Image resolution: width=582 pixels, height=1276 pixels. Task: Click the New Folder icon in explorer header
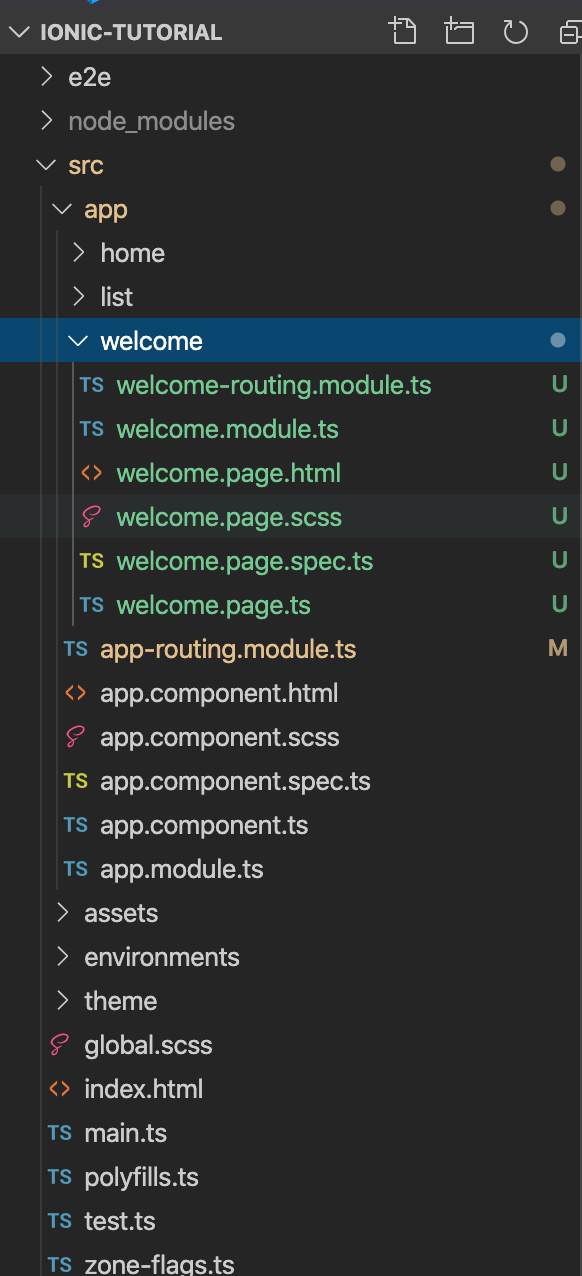[x=459, y=32]
